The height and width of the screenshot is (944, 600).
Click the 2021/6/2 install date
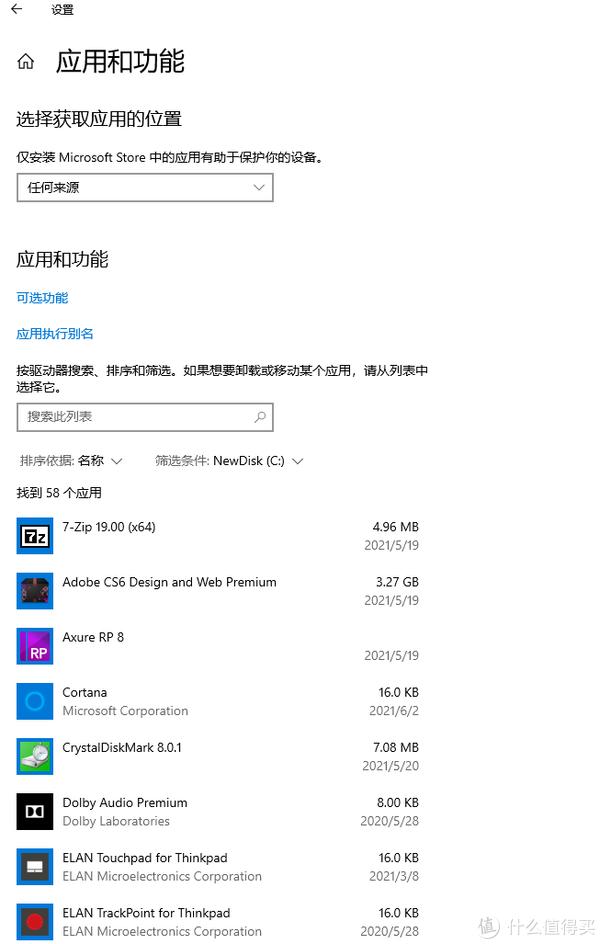pyautogui.click(x=394, y=711)
